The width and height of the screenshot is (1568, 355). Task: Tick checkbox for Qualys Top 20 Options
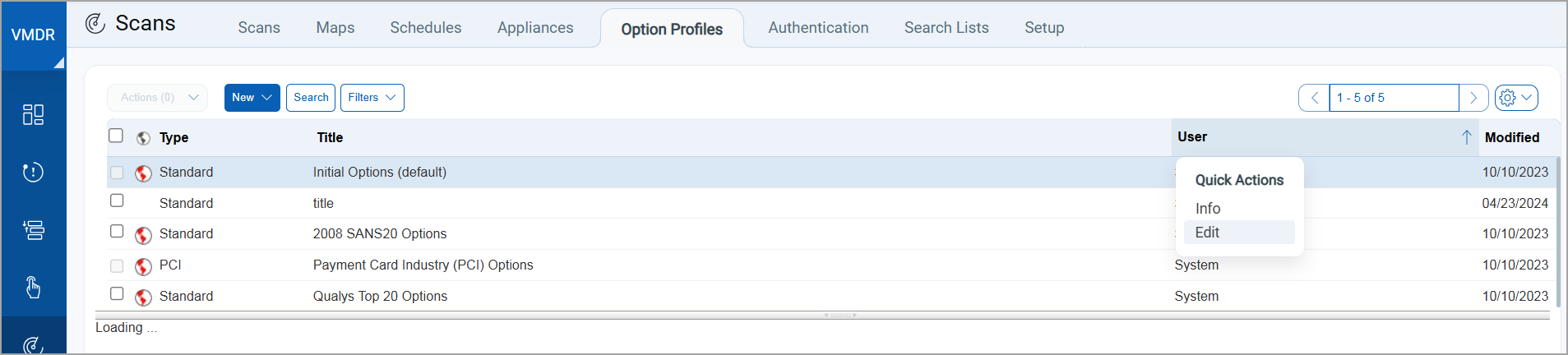pos(117,293)
